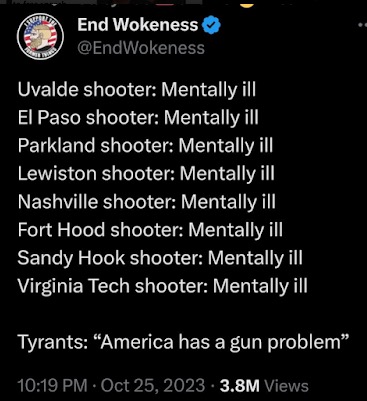
Task: Visit the @EndWokeness handle link
Action: (141, 48)
